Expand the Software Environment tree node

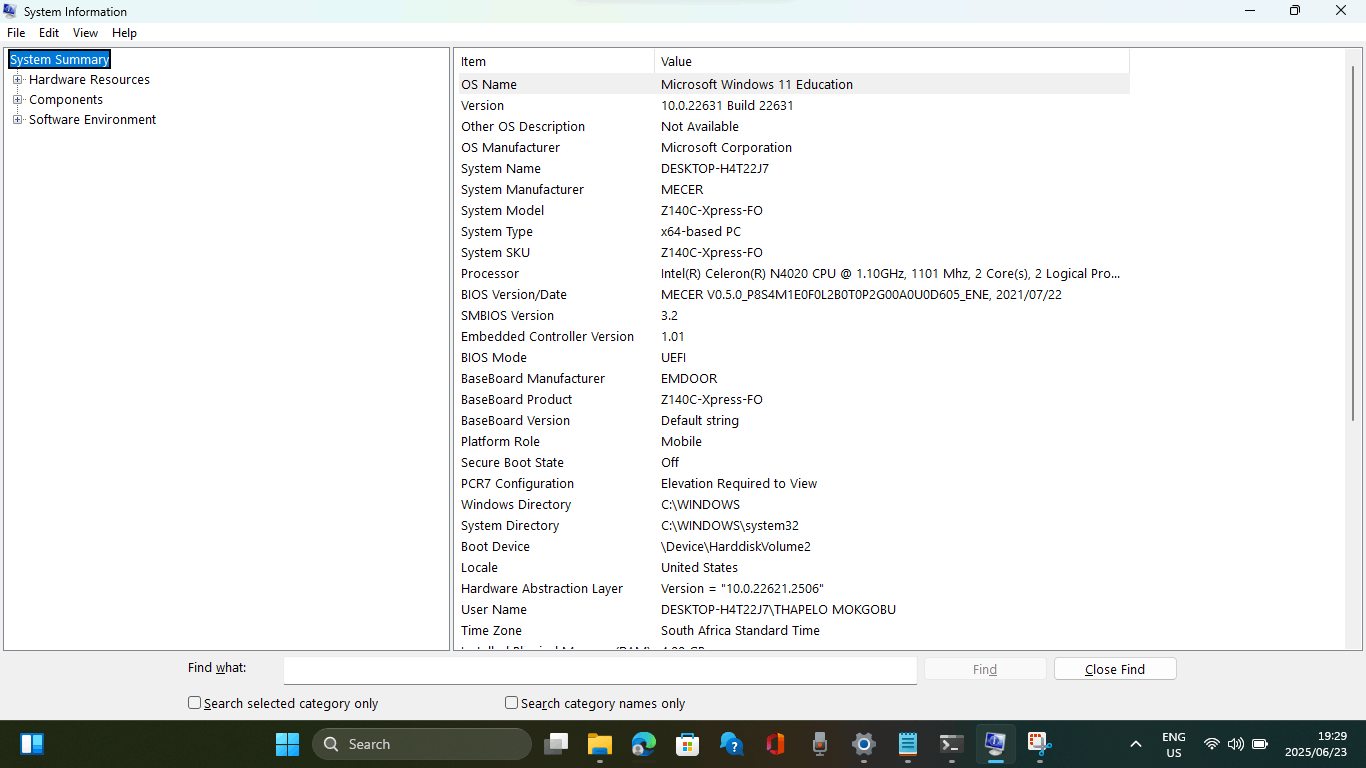coord(18,119)
